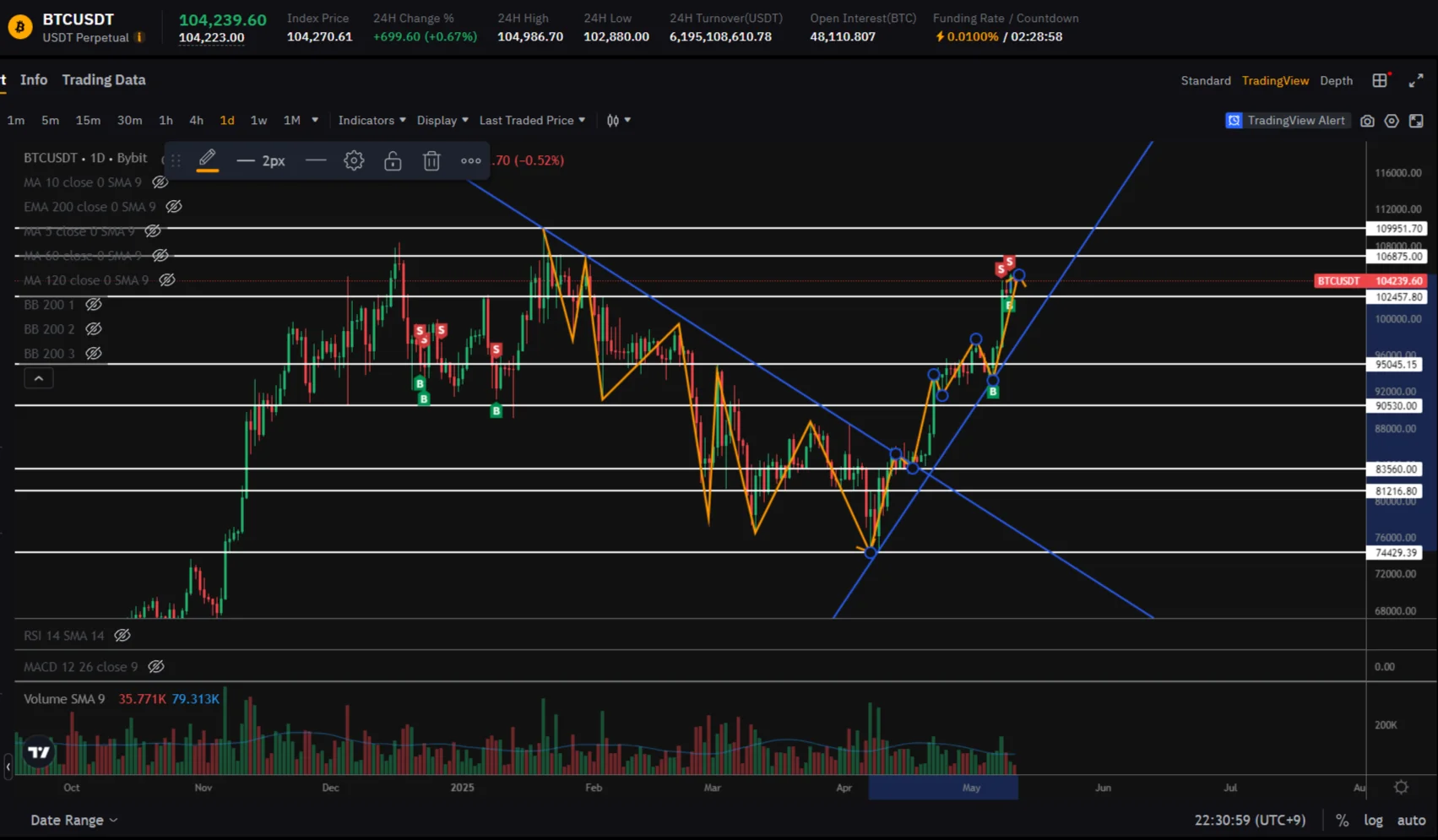Image resolution: width=1438 pixels, height=840 pixels.
Task: Open the left sidebar collapse arrow
Action: [x=8, y=767]
